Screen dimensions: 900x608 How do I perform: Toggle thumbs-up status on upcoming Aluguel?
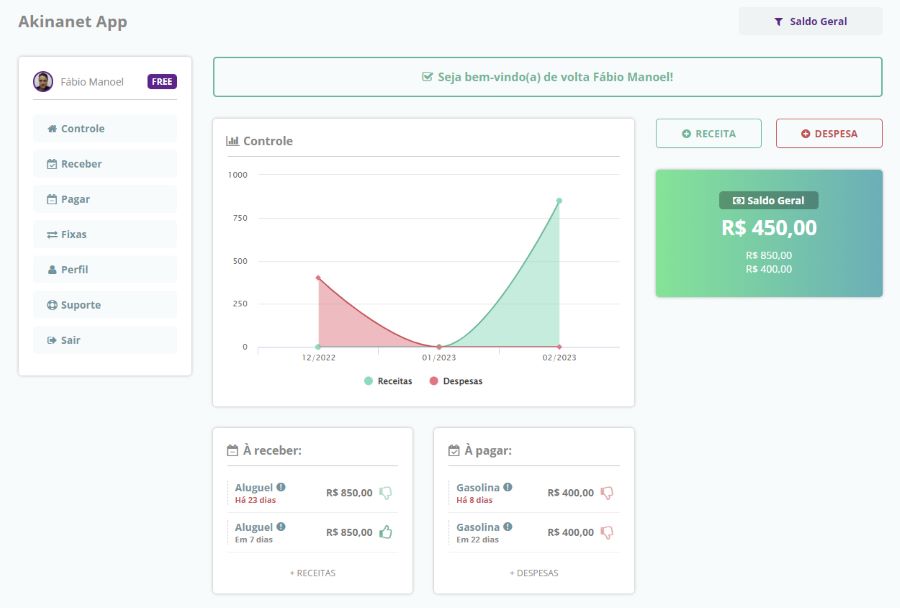pos(386,532)
